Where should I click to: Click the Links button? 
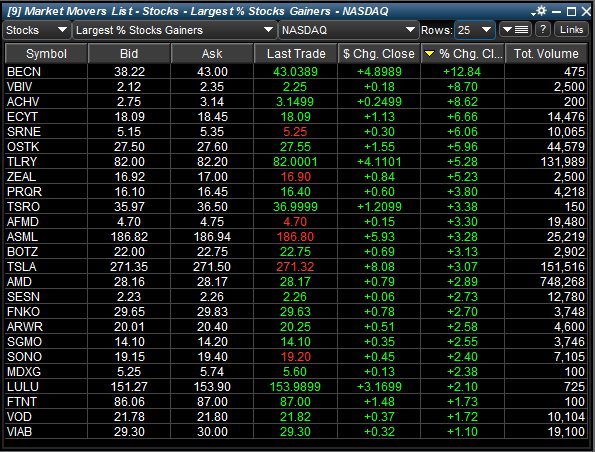pyautogui.click(x=571, y=30)
